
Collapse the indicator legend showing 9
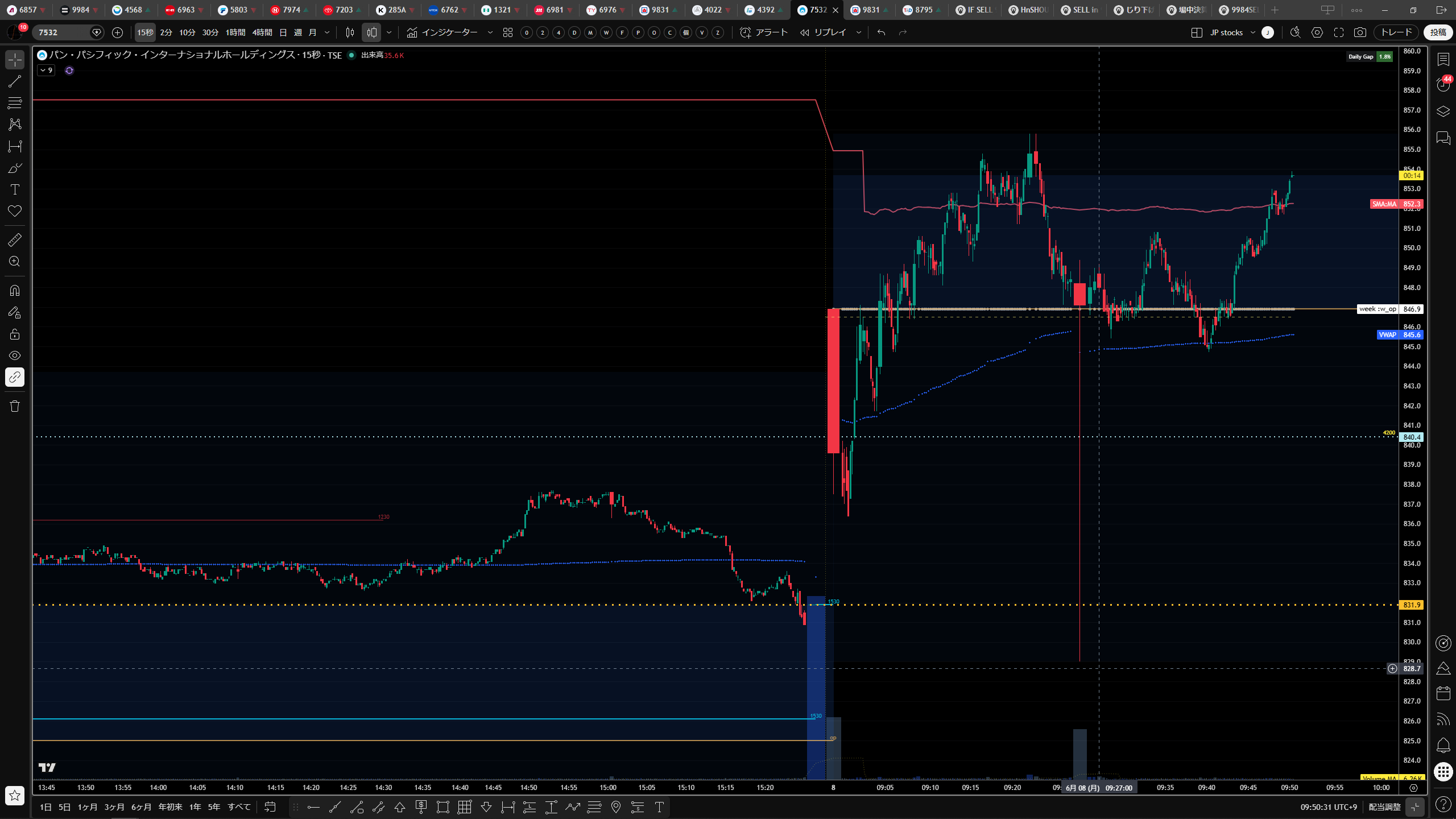click(46, 71)
